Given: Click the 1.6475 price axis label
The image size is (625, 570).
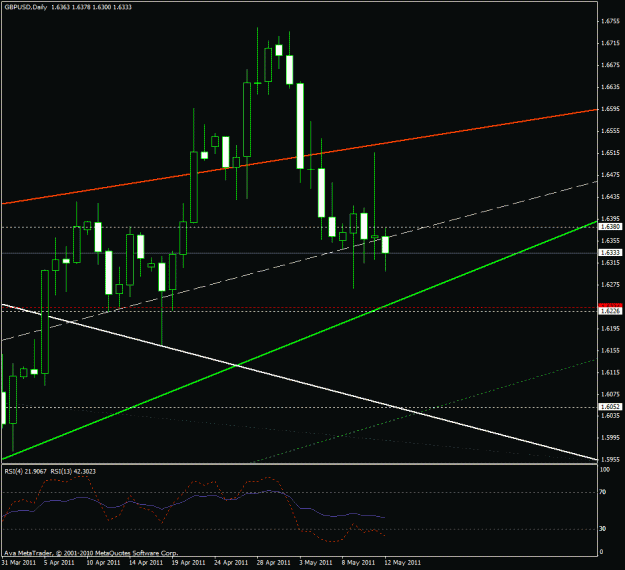Looking at the screenshot, I should pyautogui.click(x=611, y=175).
